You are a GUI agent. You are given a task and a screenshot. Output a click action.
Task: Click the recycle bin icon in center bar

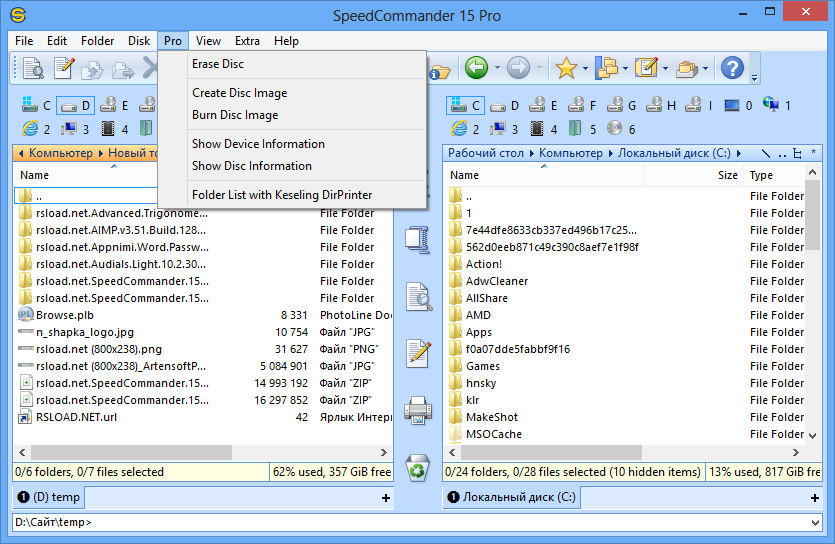coord(418,468)
